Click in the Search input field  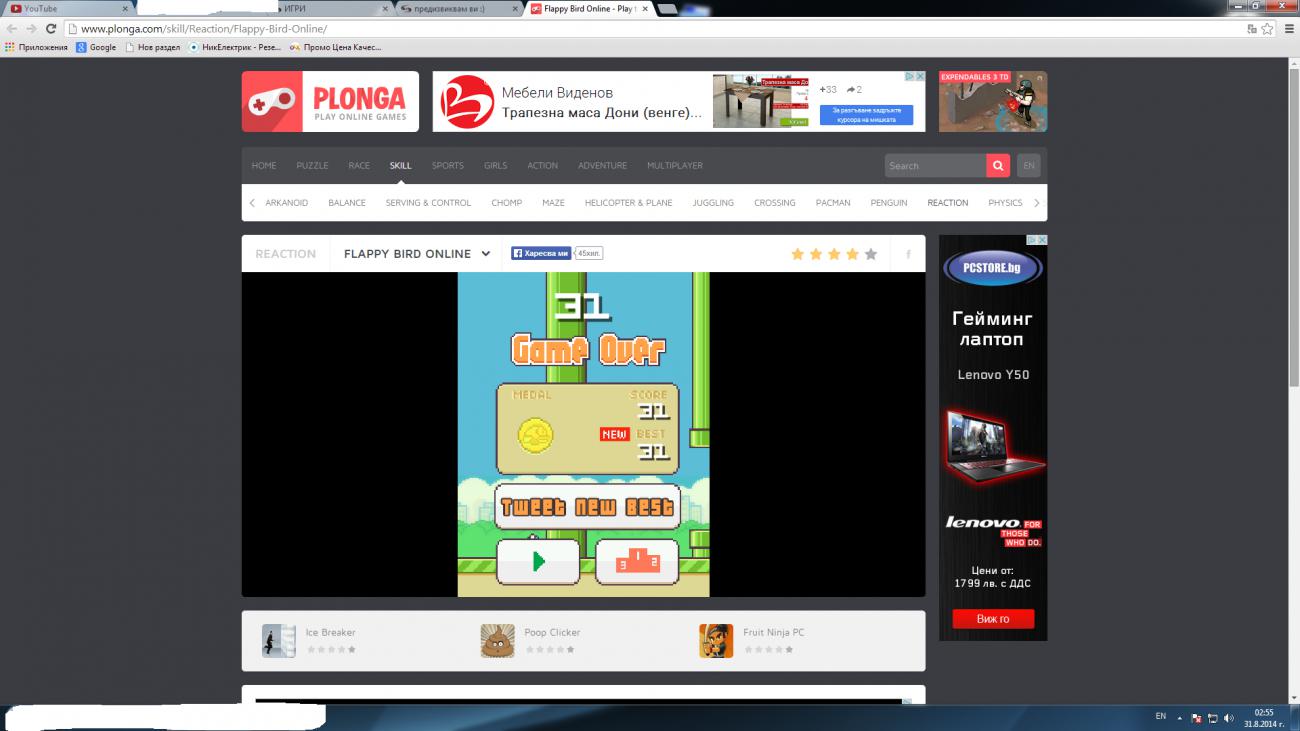pos(935,166)
